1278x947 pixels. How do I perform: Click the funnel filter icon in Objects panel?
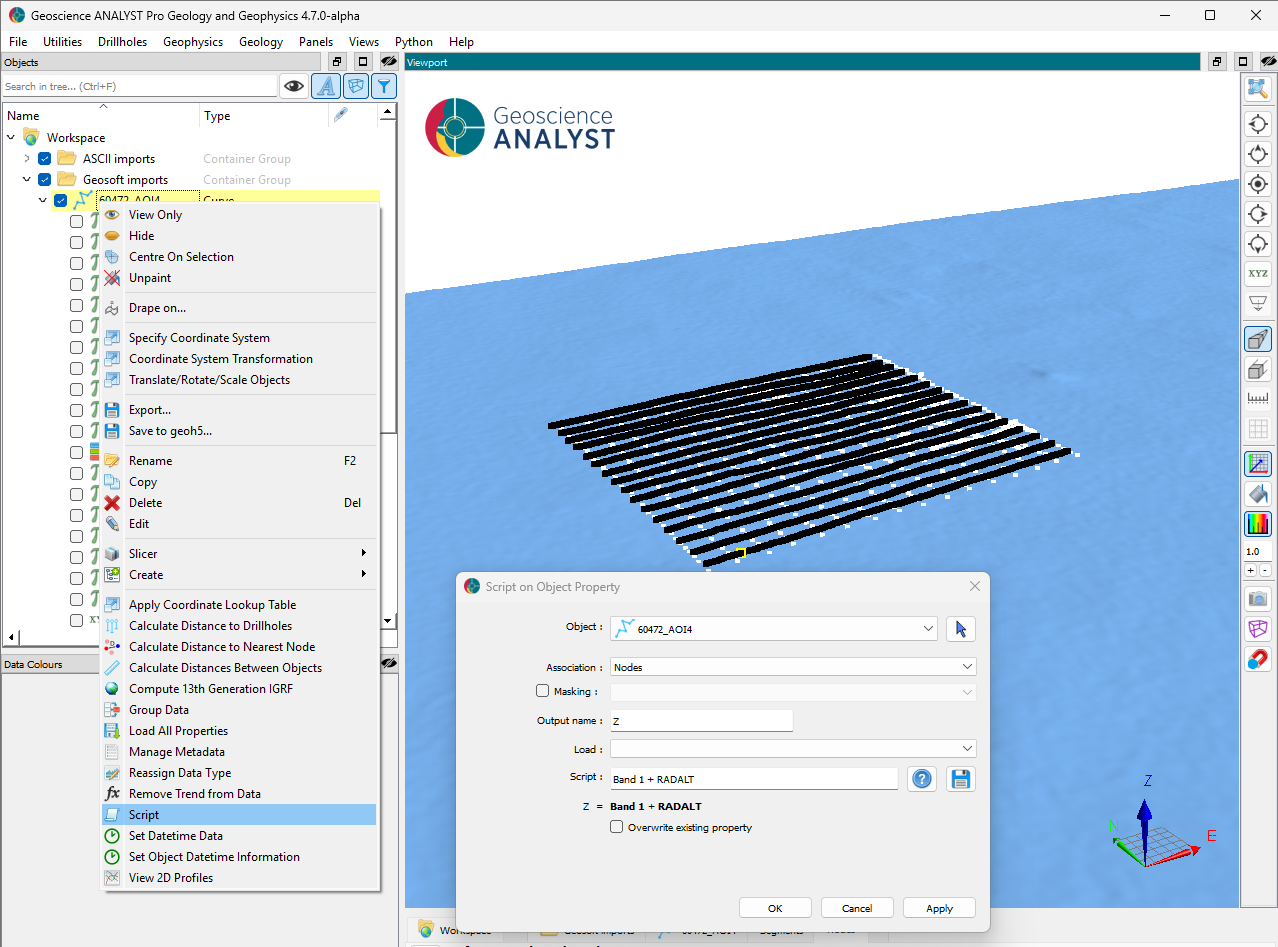(x=384, y=86)
